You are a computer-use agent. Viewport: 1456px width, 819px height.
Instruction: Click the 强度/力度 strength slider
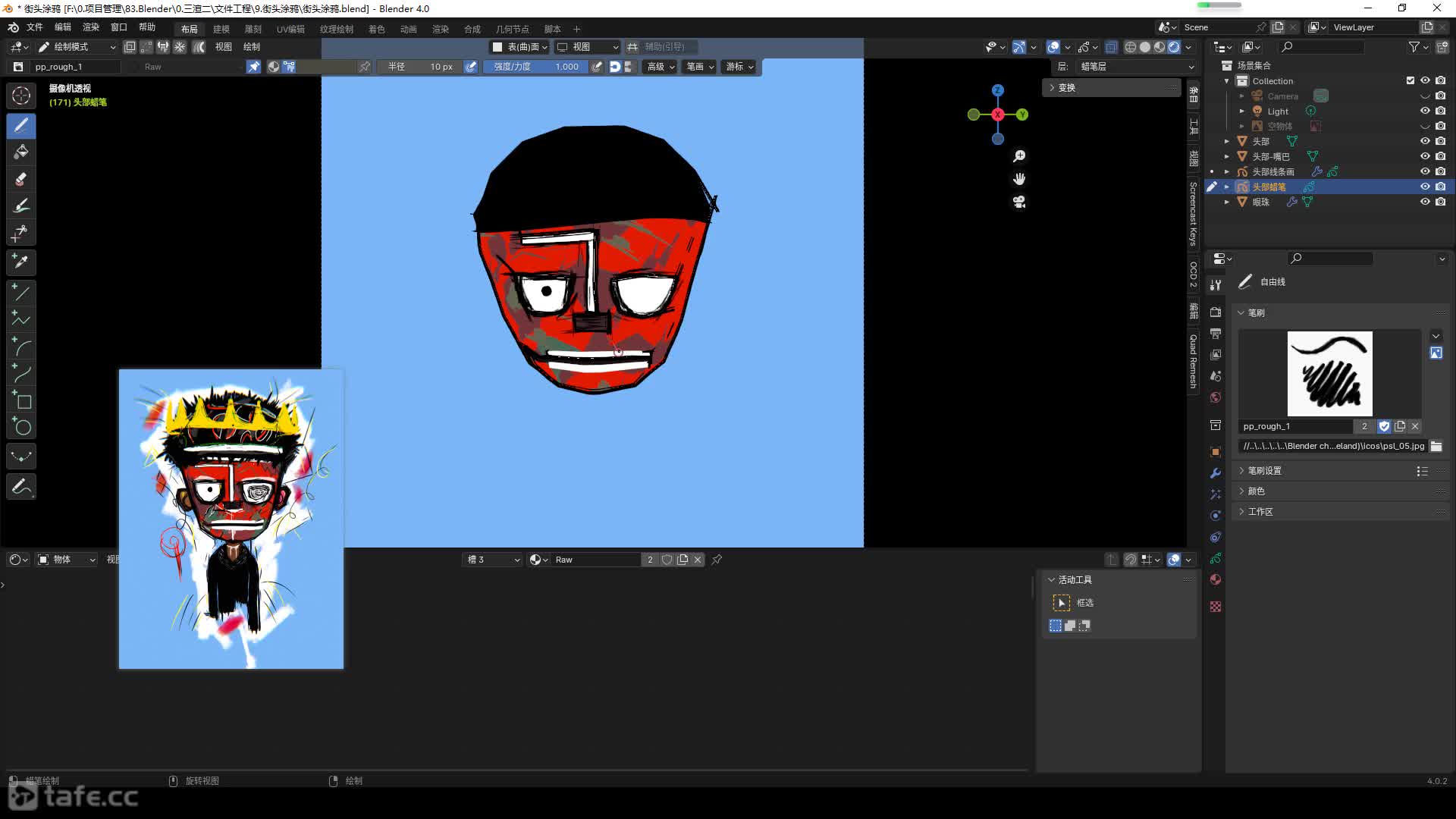coord(535,67)
